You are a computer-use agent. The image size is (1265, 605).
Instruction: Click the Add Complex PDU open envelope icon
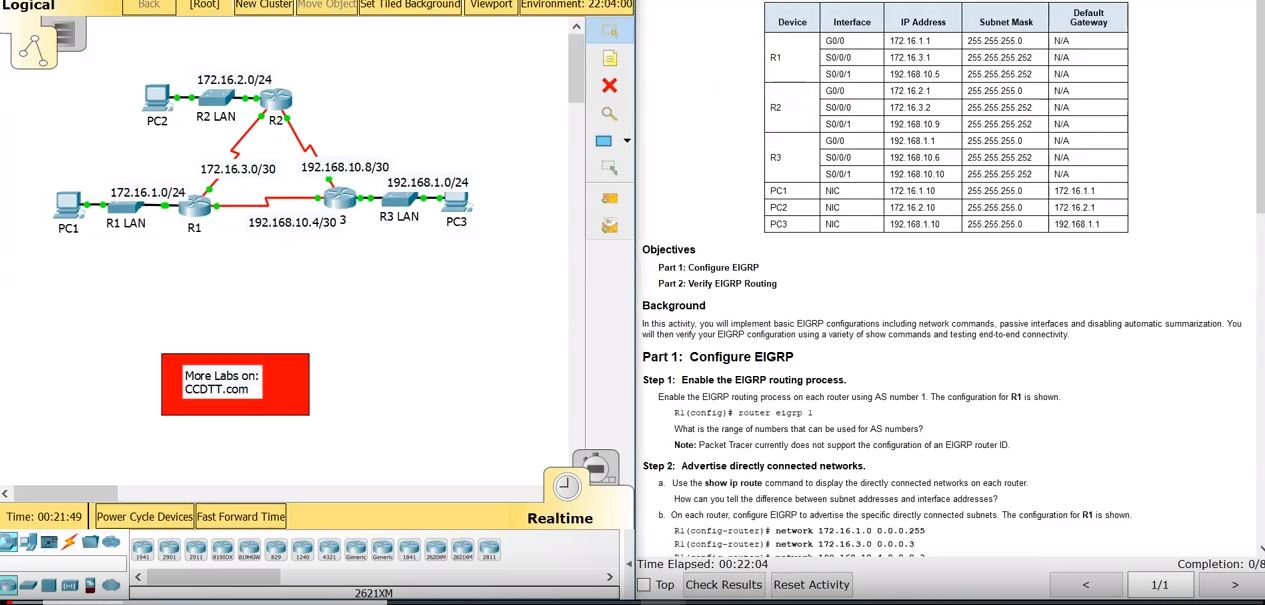click(x=609, y=227)
